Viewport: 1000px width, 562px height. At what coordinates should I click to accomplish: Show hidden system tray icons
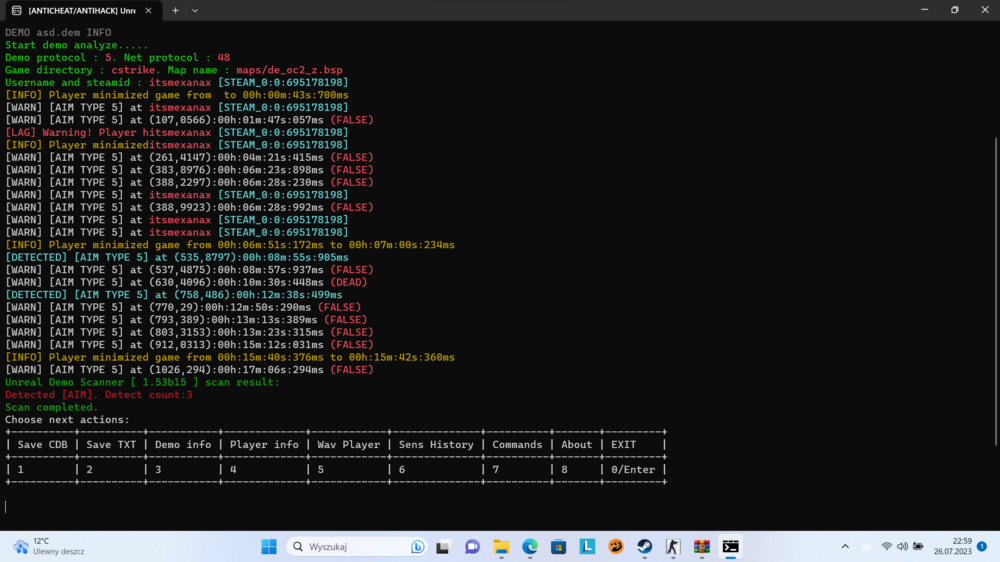pos(845,547)
